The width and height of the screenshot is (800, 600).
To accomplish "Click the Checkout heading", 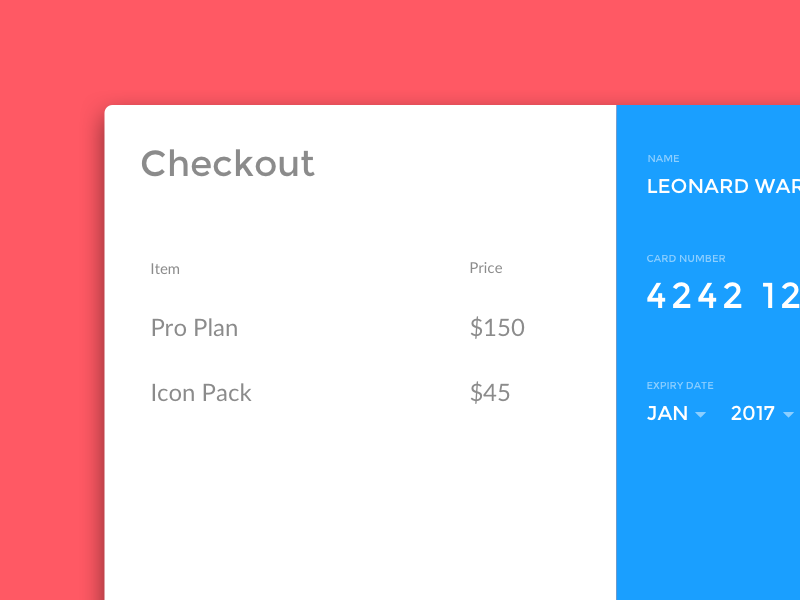I will [x=227, y=163].
